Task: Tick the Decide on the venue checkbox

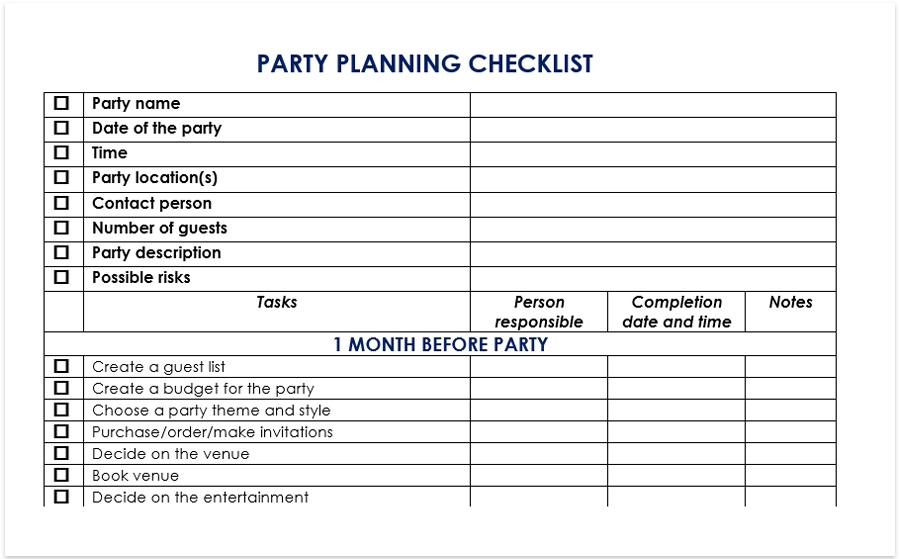Action: [62, 454]
